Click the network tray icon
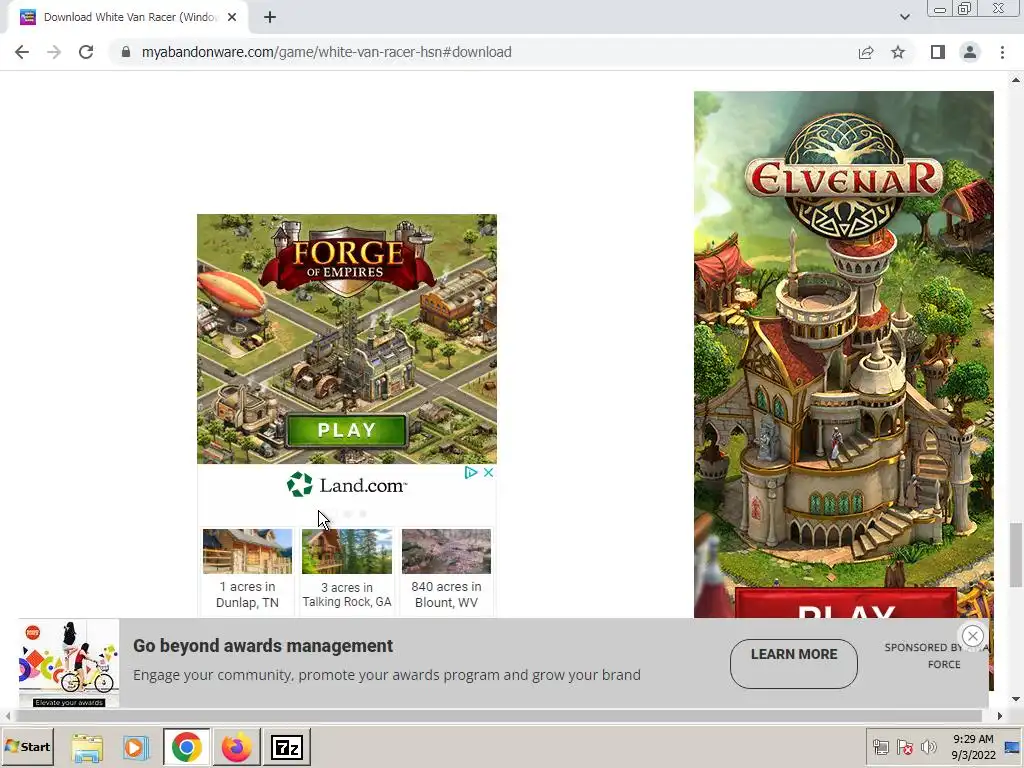Image resolution: width=1024 pixels, height=768 pixels. pyautogui.click(x=881, y=747)
